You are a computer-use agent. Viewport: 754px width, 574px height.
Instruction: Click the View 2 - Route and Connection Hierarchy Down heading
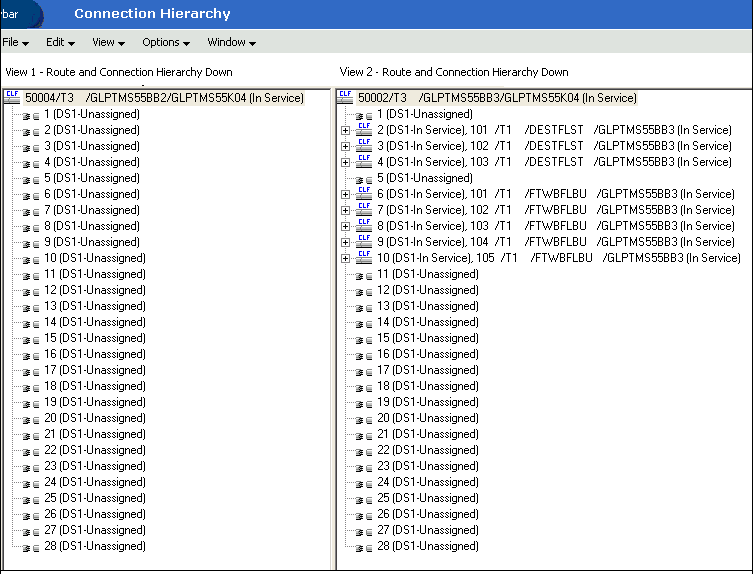coord(454,72)
